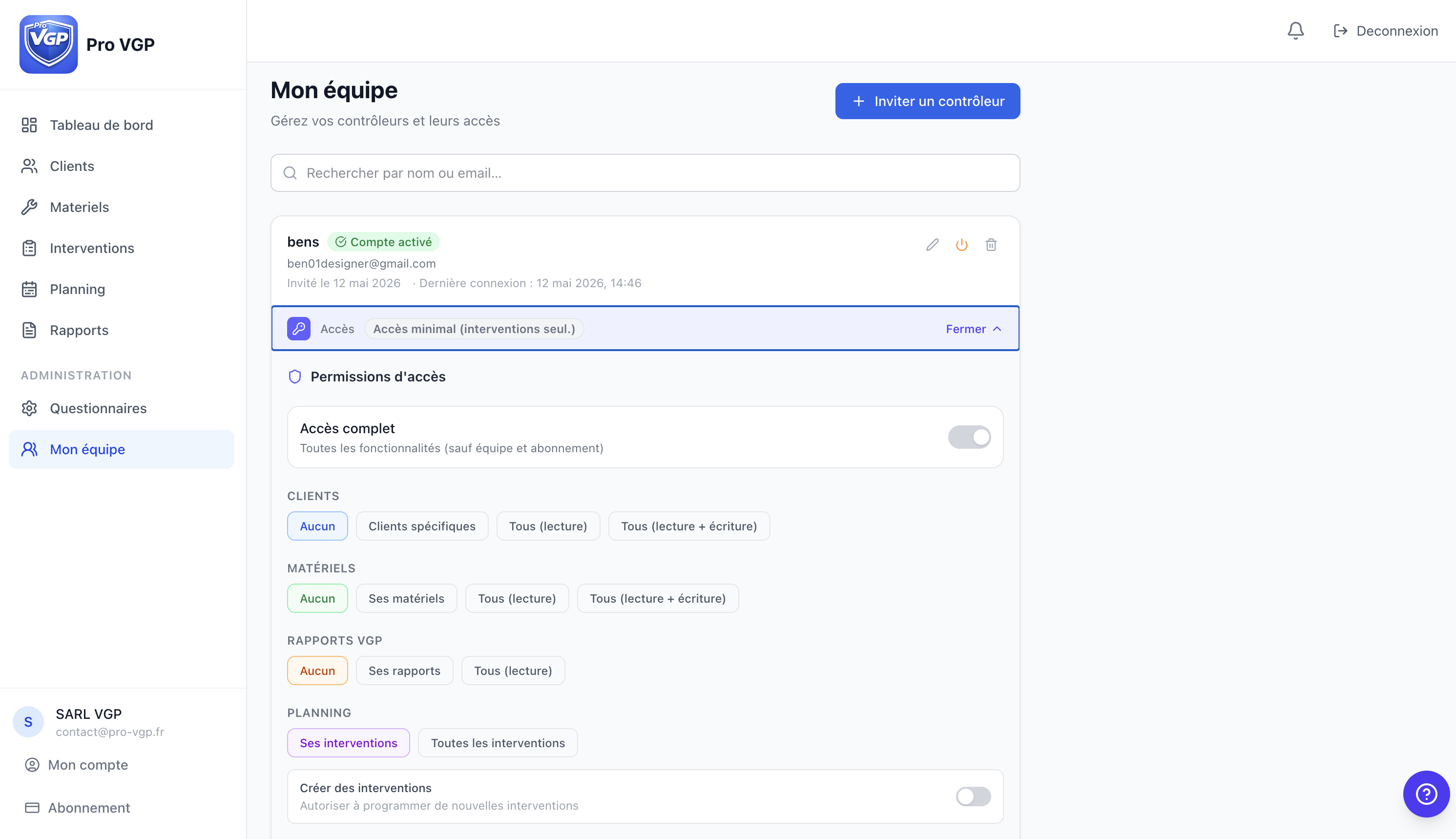Click Inviter un contrôleur button
This screenshot has width=1456, height=839.
(x=927, y=102)
